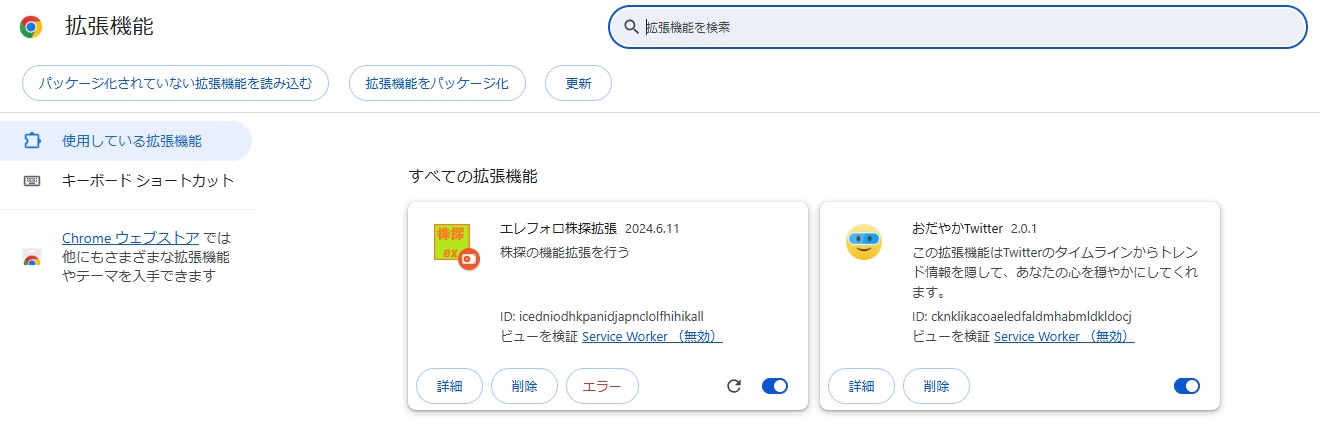
Task: Turn off the おだやかTwitter extension toggle
Action: pos(1187,386)
